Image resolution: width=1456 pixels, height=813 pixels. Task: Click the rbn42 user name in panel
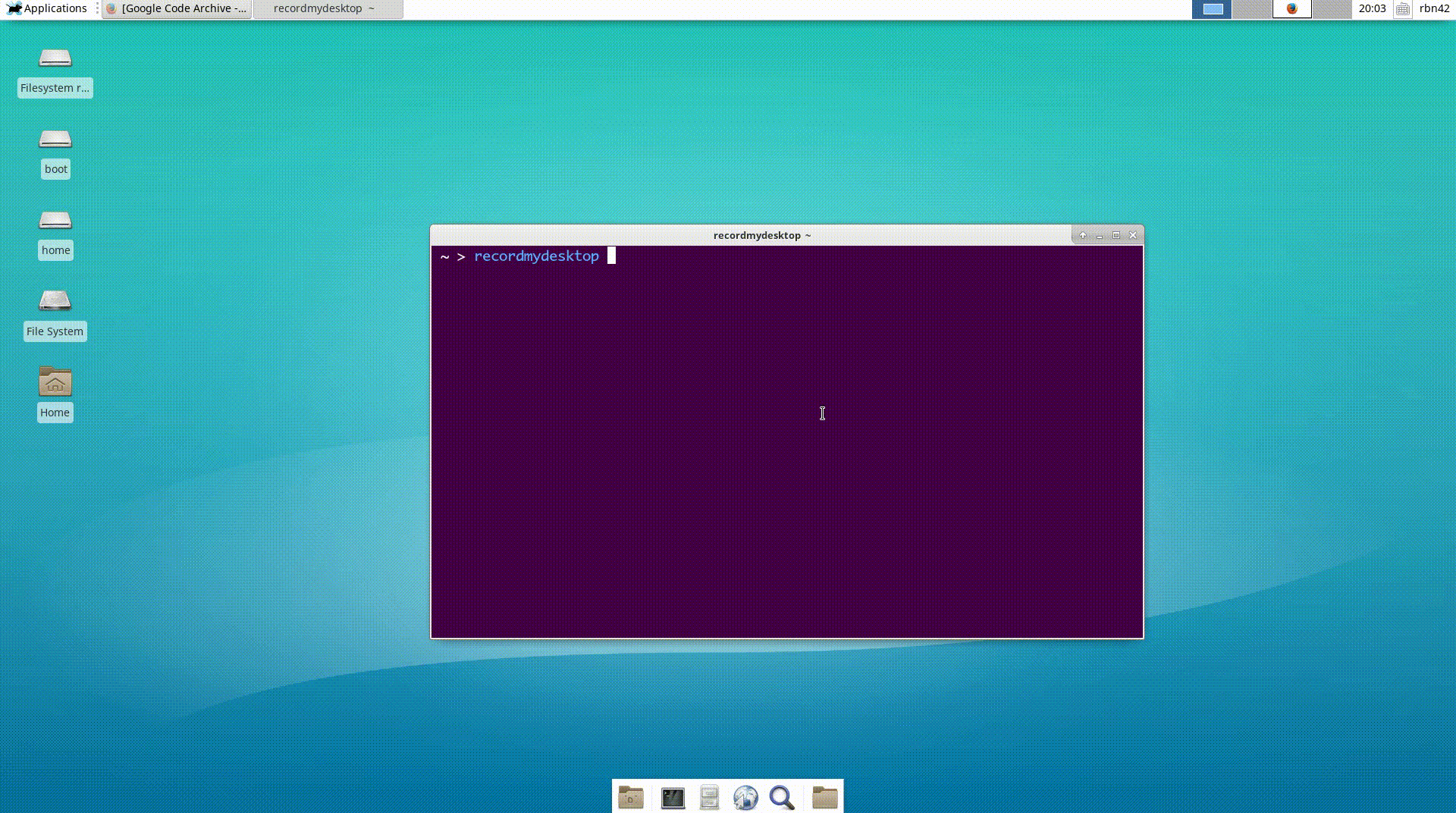1434,9
